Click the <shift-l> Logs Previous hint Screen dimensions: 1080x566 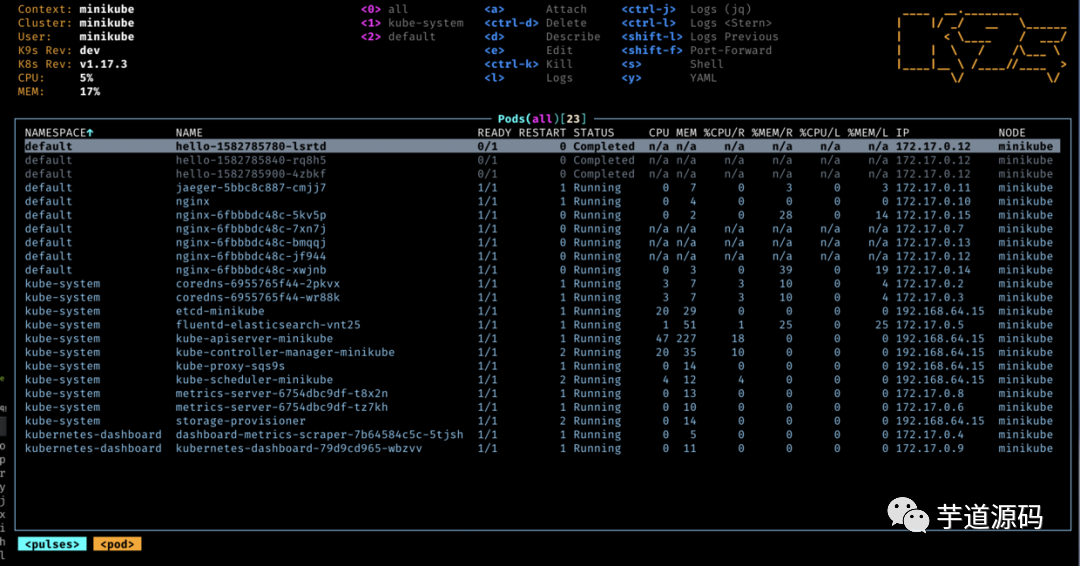700,36
